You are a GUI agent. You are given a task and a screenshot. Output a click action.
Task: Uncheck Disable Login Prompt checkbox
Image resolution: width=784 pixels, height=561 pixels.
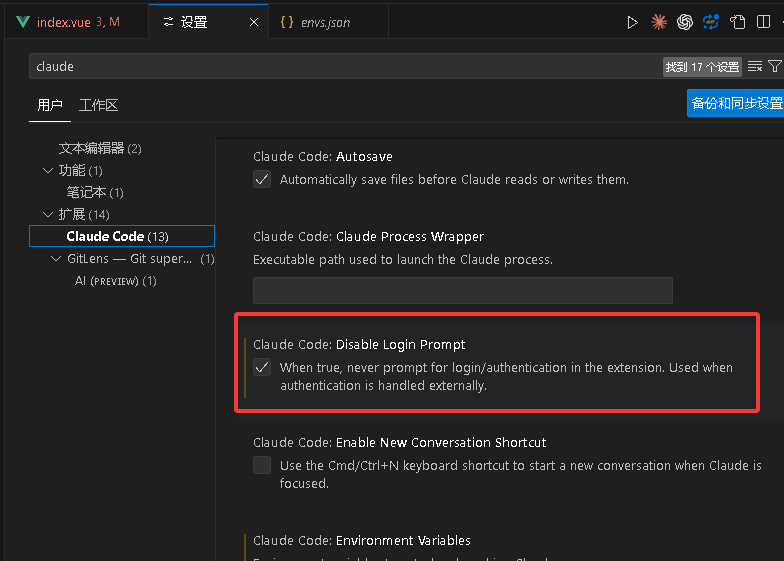coord(262,368)
